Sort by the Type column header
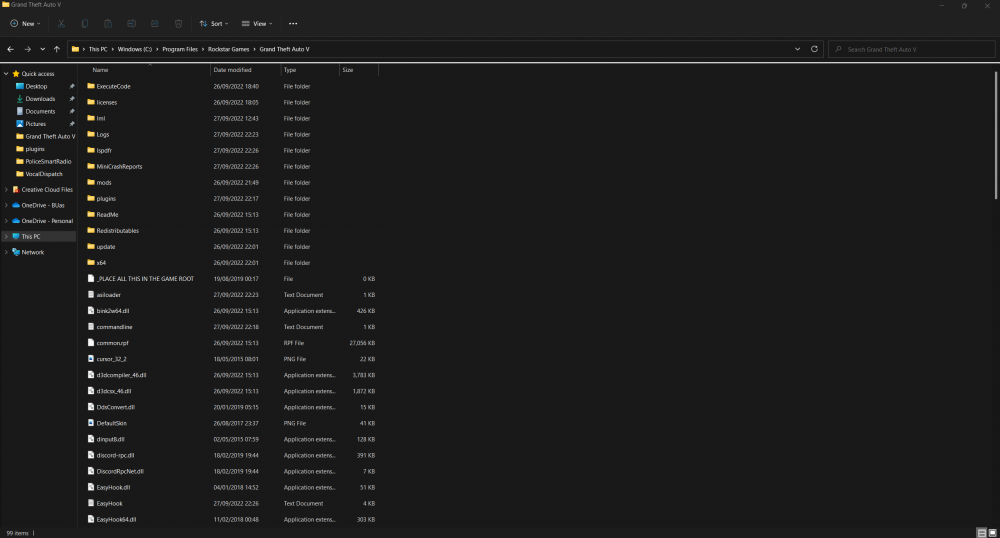 (290, 70)
